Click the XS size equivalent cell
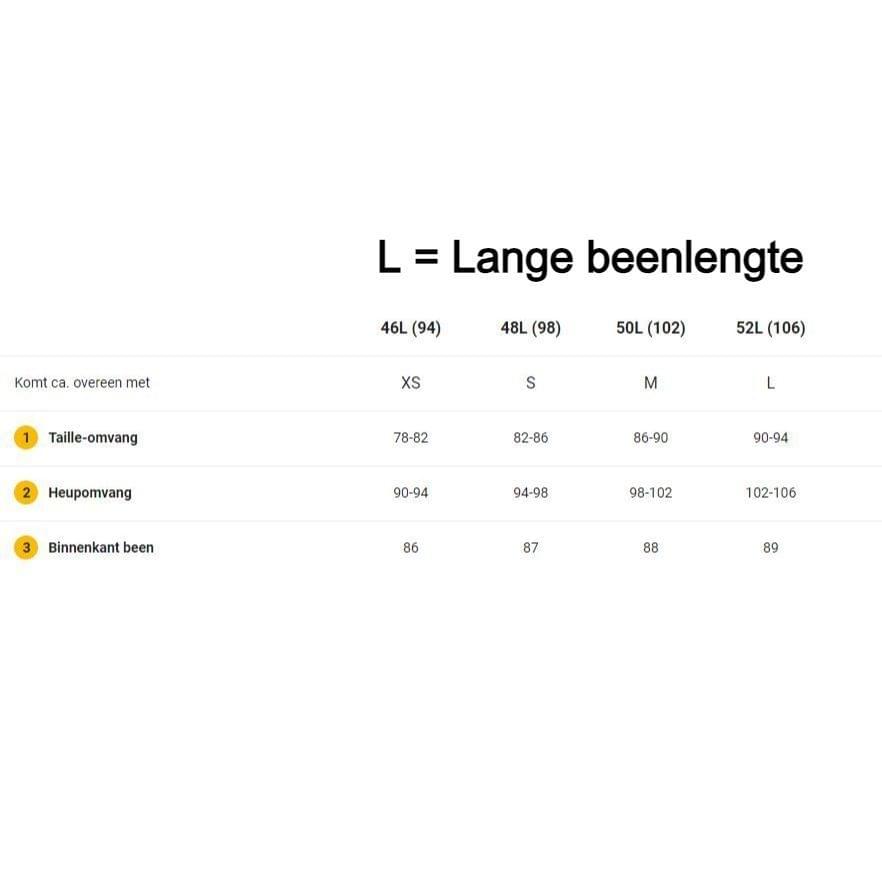This screenshot has width=882, height=882. (411, 383)
